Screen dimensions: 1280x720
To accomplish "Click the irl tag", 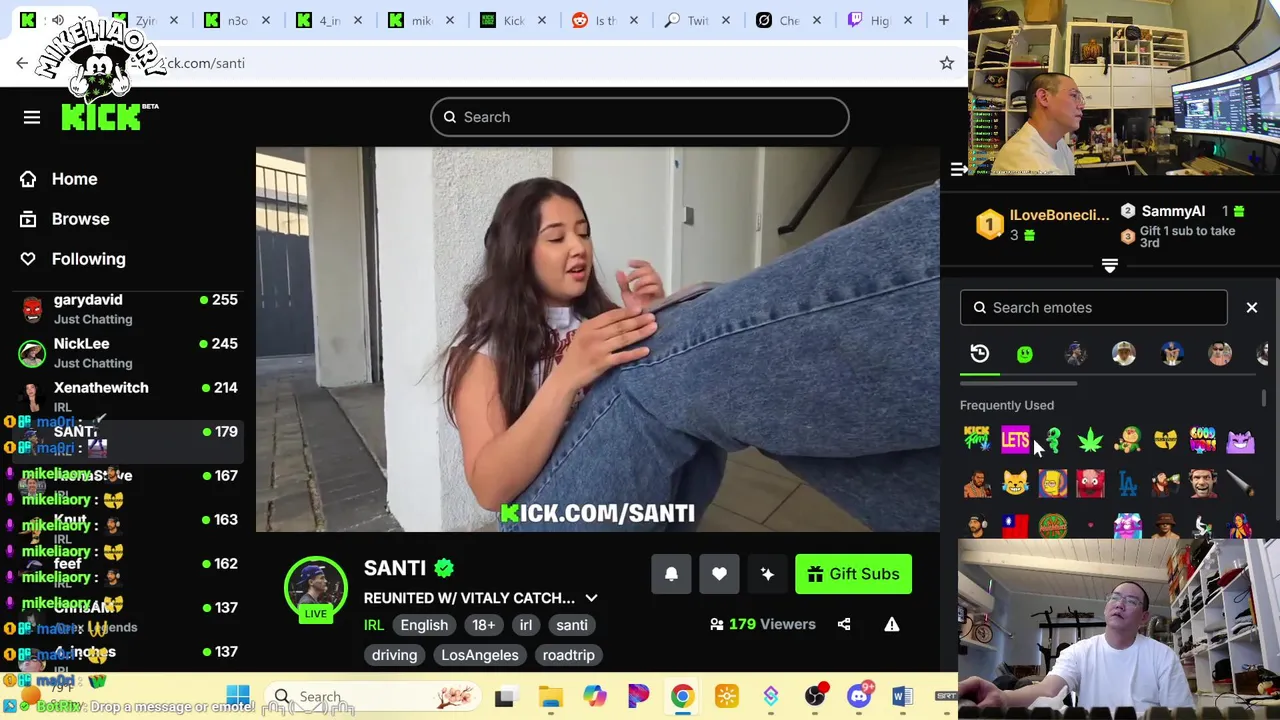I will pos(525,625).
